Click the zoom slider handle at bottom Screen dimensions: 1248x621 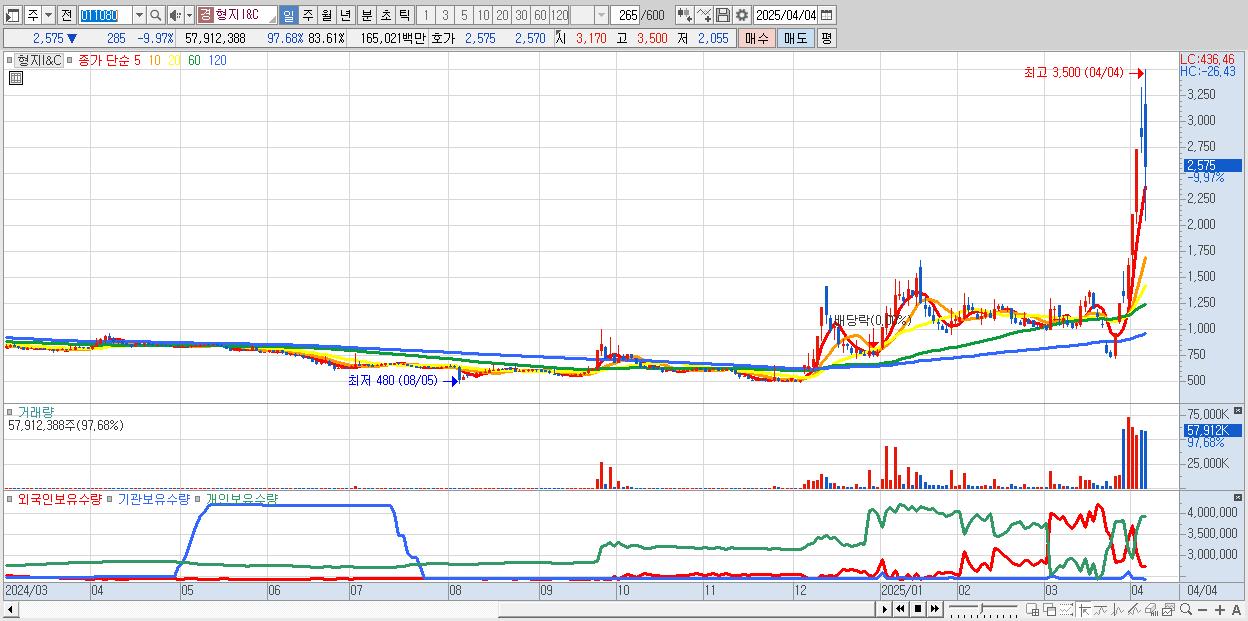coord(982,609)
